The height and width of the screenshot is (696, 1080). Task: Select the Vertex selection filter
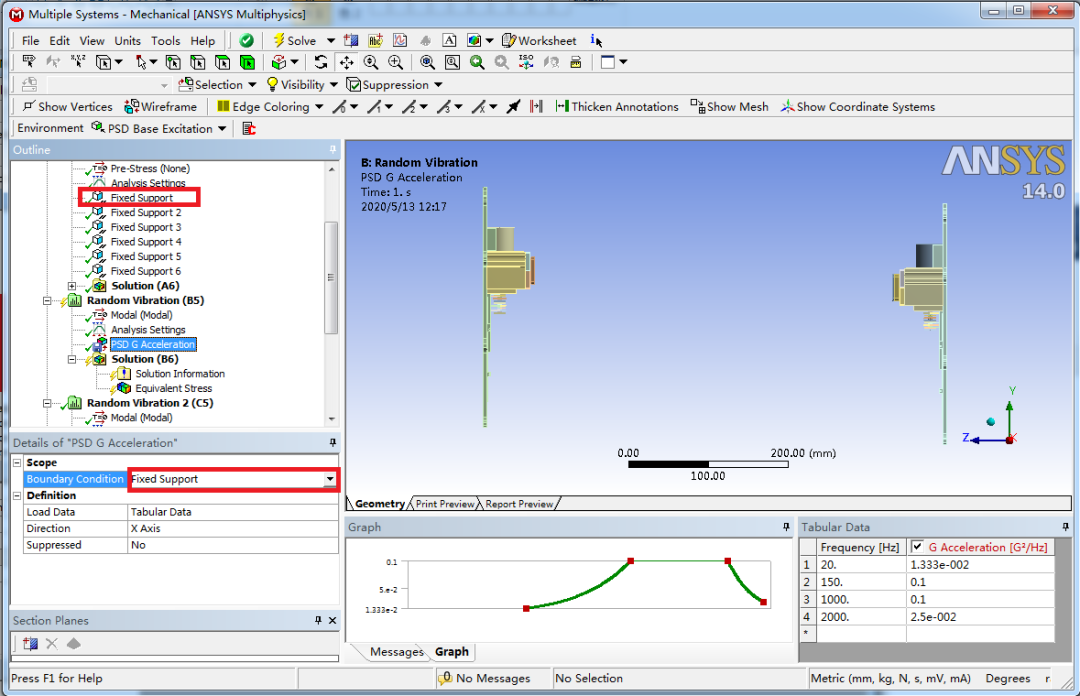click(173, 62)
